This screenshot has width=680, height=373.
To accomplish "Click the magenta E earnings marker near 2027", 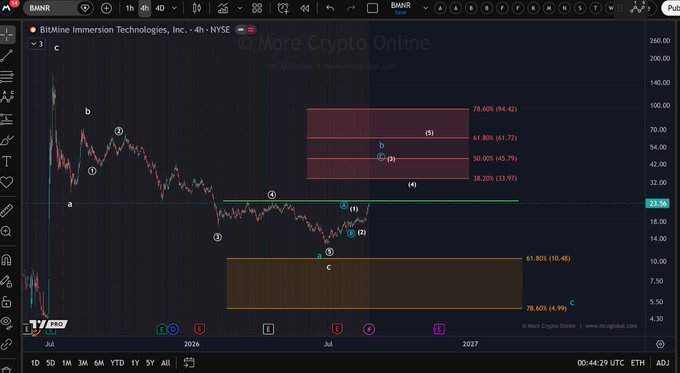I will [x=438, y=329].
